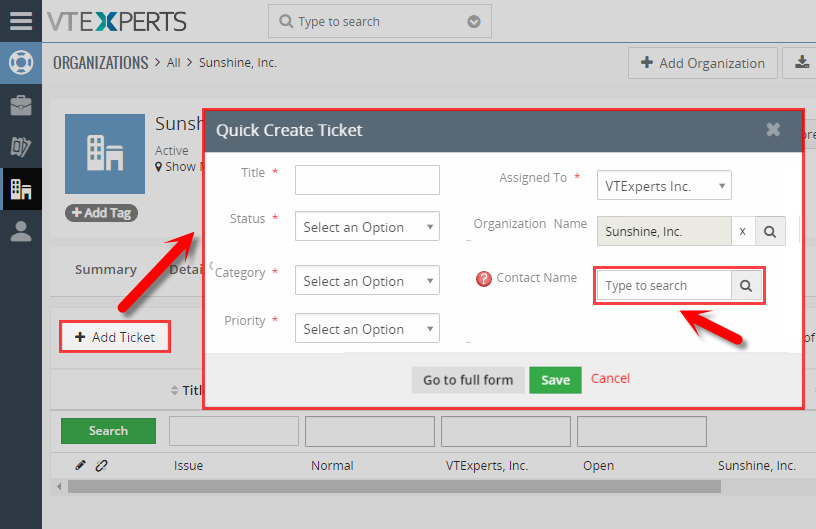Viewport: 816px width, 529px height.
Task: Open the Status dropdown
Action: coord(367,227)
